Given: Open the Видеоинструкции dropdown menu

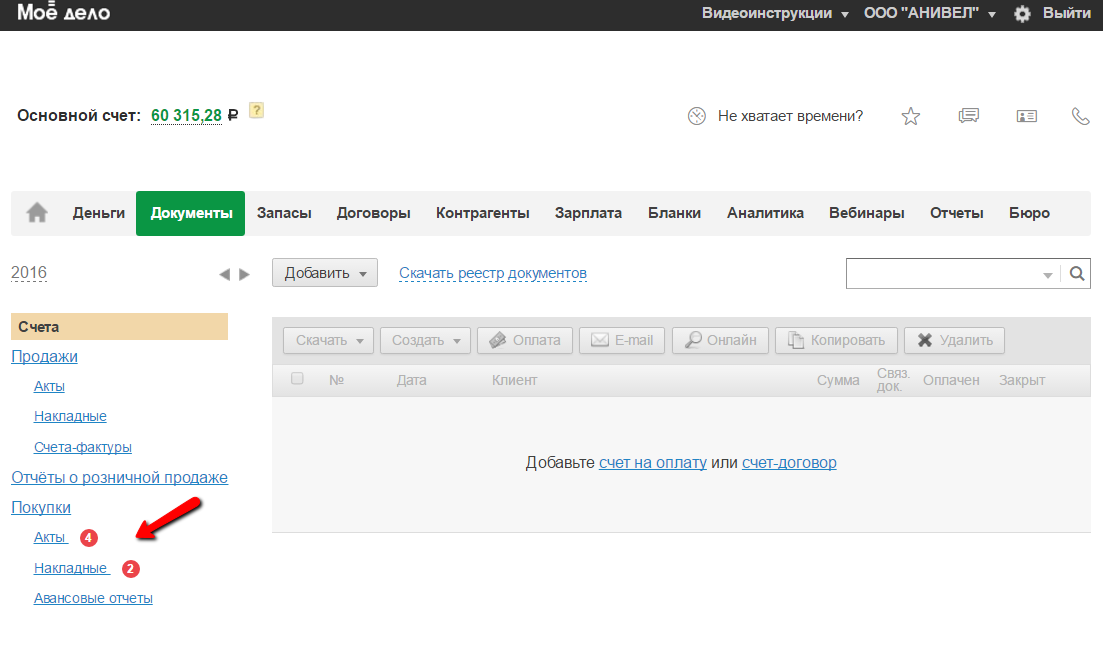Looking at the screenshot, I should [x=775, y=14].
